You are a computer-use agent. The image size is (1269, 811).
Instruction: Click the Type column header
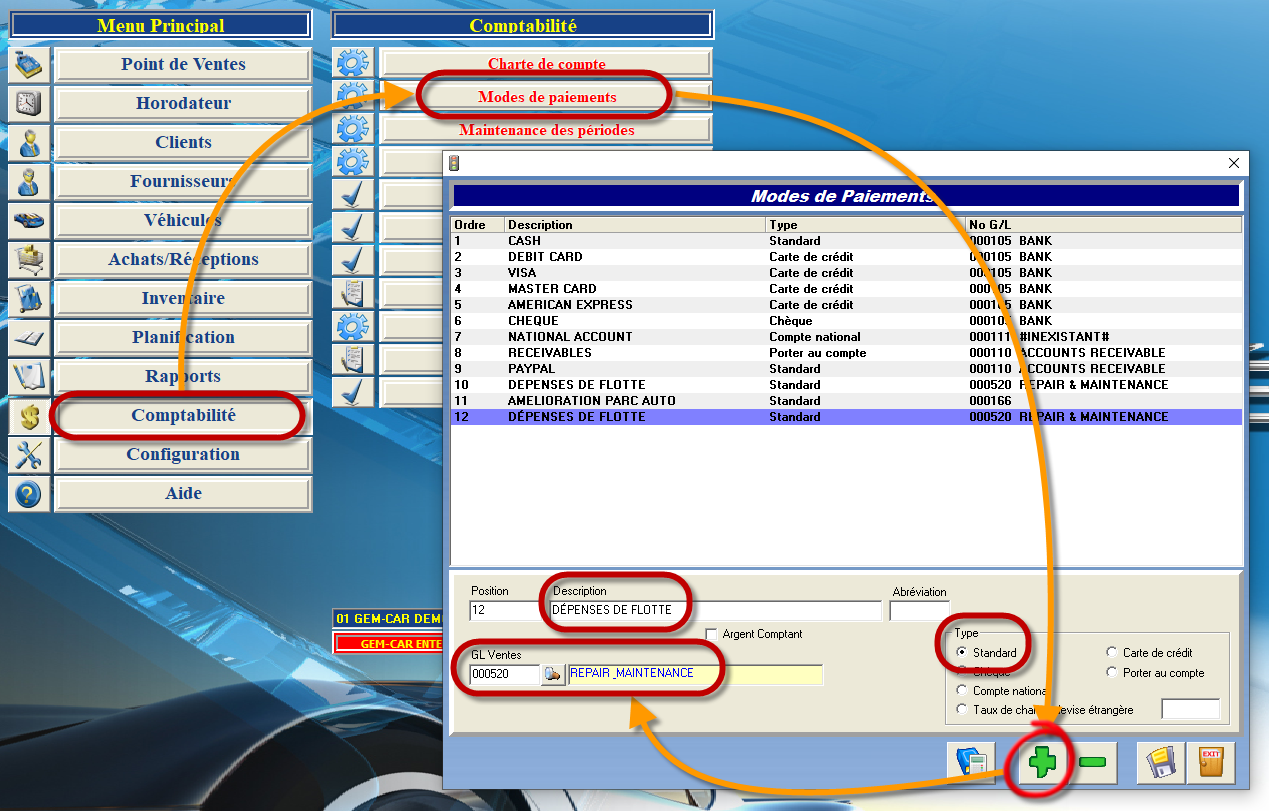coord(866,225)
